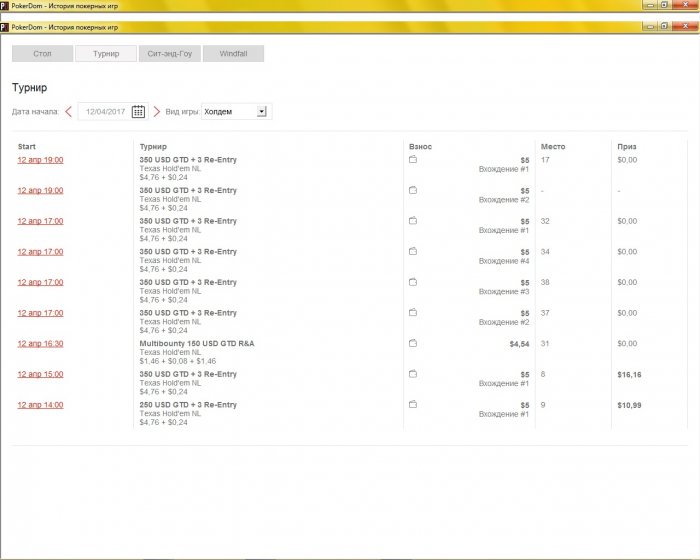
Task: Go to previous date with left arrow
Action: point(68,112)
